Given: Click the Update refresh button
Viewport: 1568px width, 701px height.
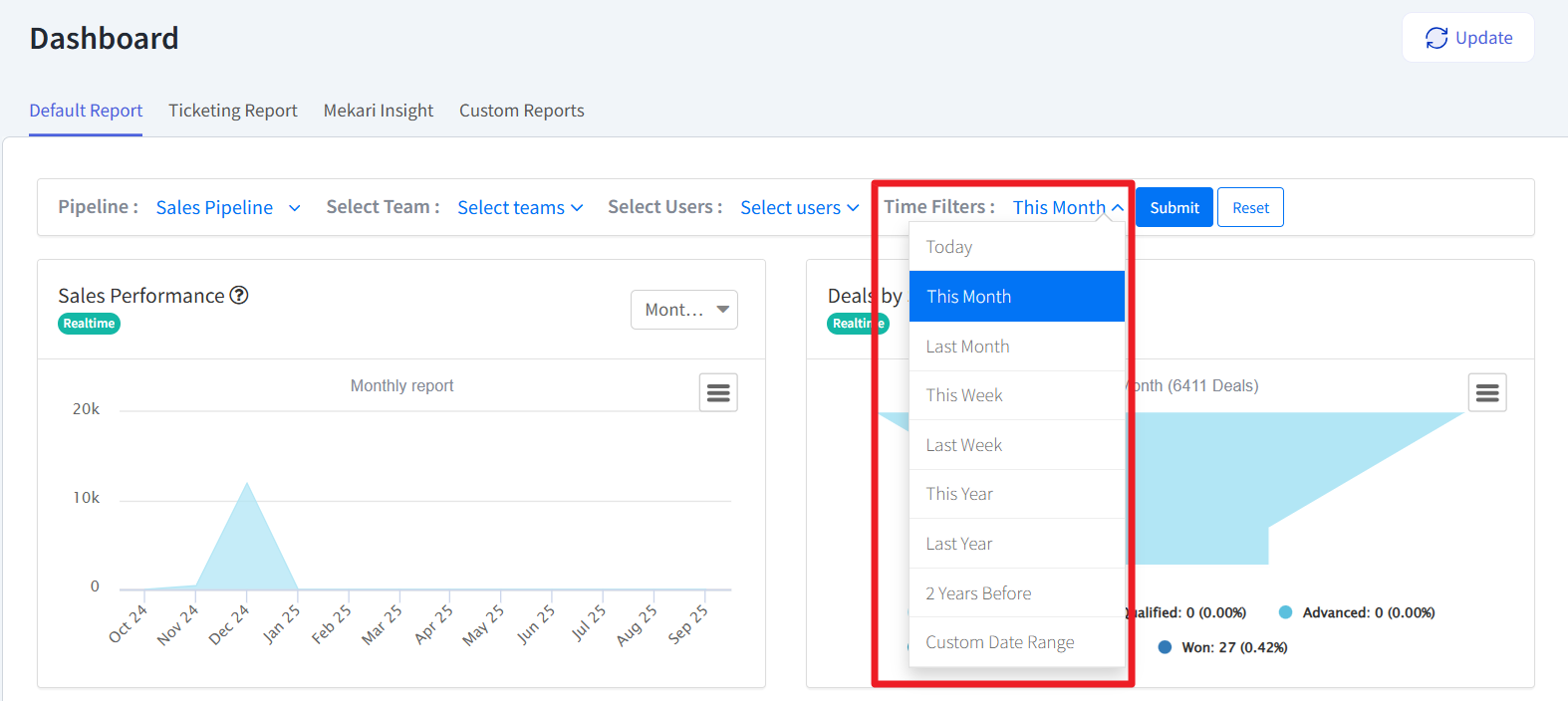Looking at the screenshot, I should (x=1468, y=38).
